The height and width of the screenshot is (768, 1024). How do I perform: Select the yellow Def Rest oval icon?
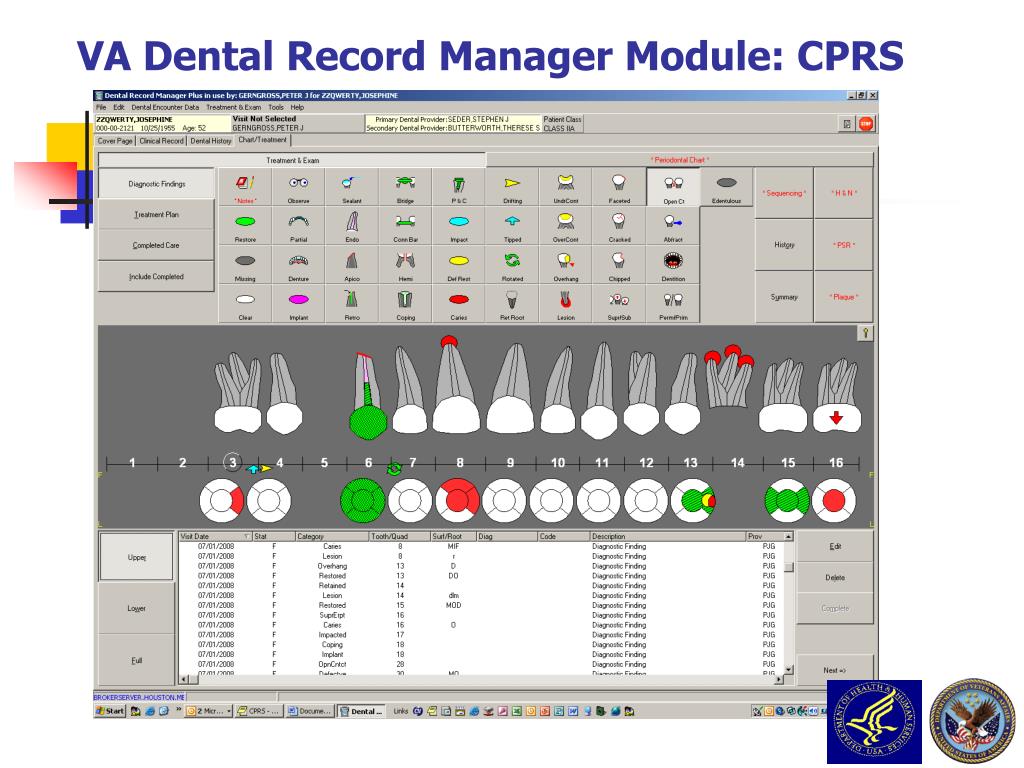pyautogui.click(x=459, y=265)
